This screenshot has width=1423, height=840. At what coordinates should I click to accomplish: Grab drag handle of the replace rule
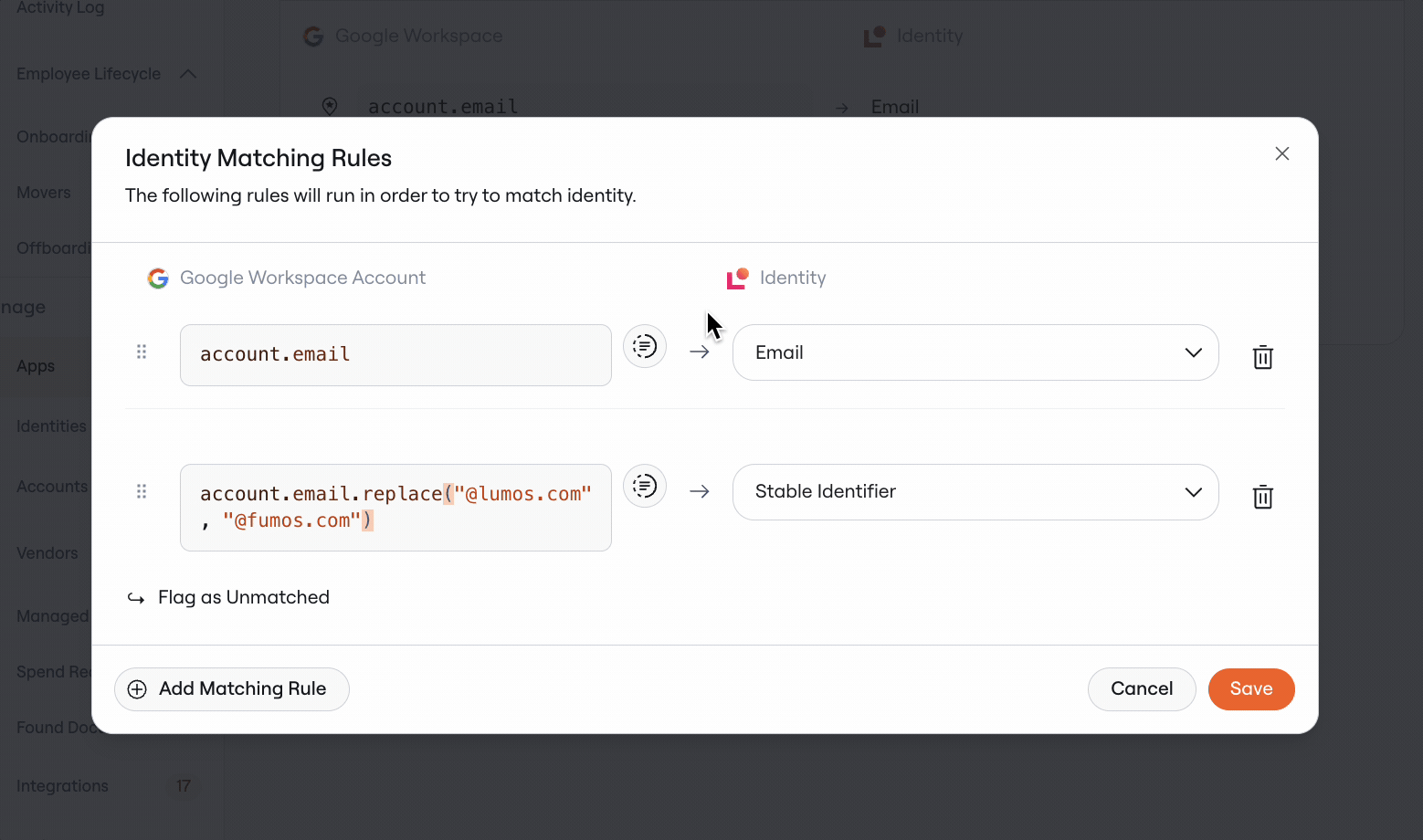pos(142,491)
